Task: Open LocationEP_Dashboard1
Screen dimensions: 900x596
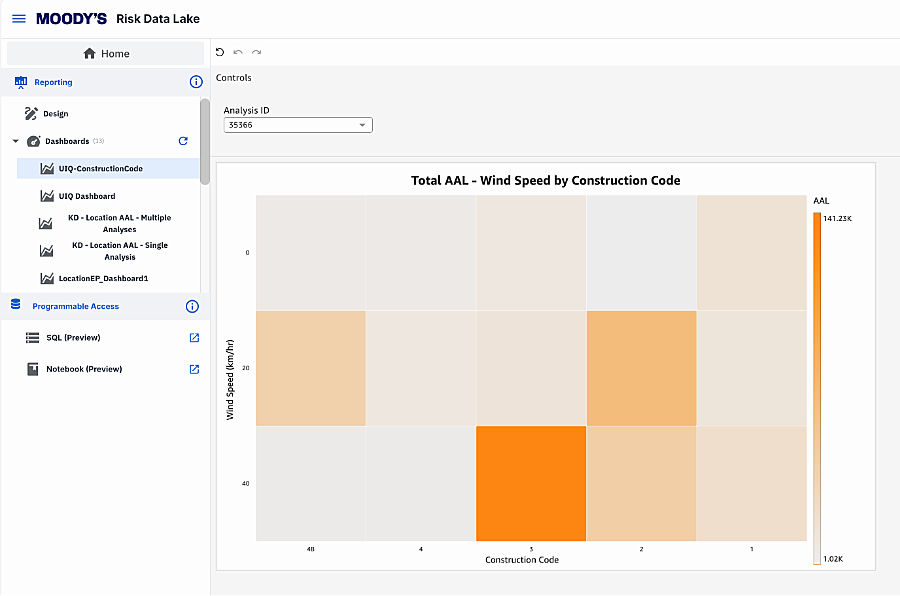Action: (x=103, y=278)
